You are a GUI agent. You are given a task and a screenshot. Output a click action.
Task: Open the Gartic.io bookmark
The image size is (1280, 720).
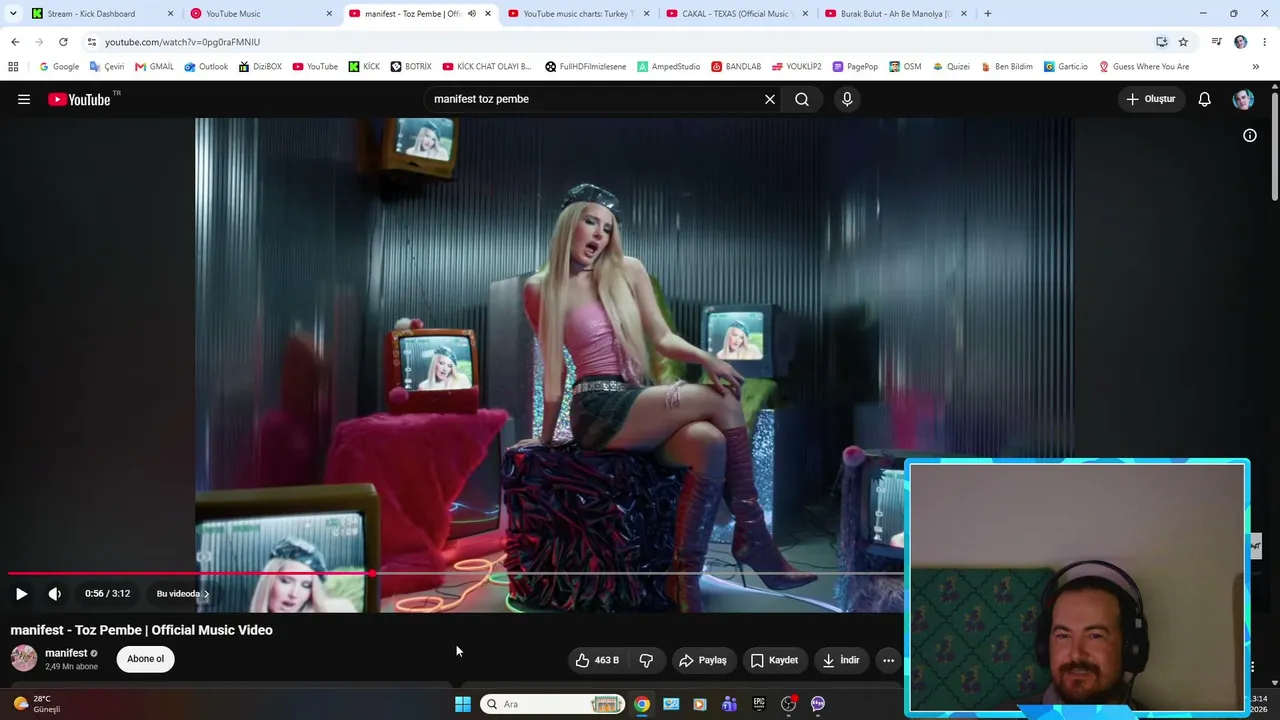pyautogui.click(x=1065, y=67)
